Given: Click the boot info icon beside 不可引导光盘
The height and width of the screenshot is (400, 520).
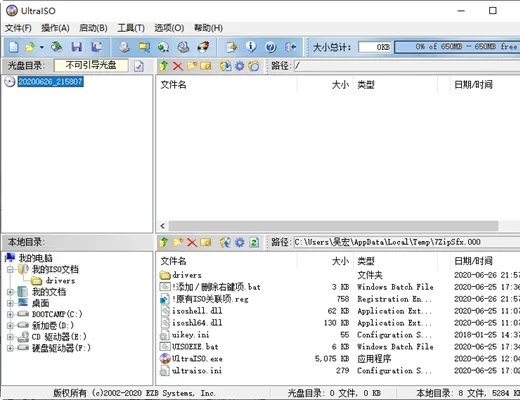Looking at the screenshot, I should (139, 66).
